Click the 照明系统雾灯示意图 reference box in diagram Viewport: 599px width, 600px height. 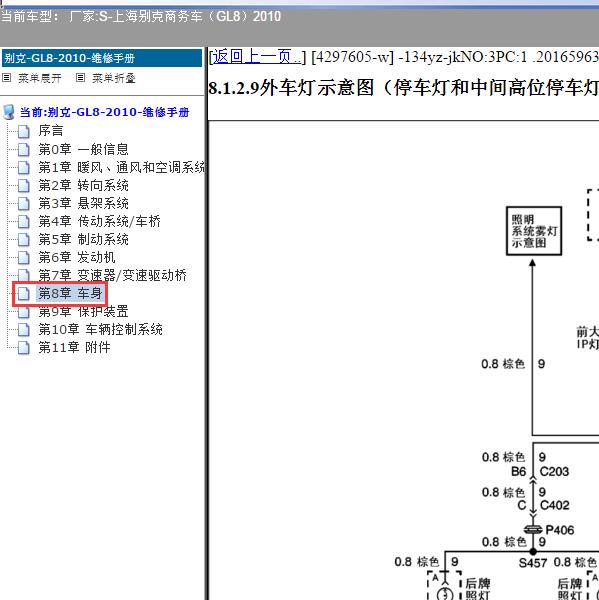(534, 231)
